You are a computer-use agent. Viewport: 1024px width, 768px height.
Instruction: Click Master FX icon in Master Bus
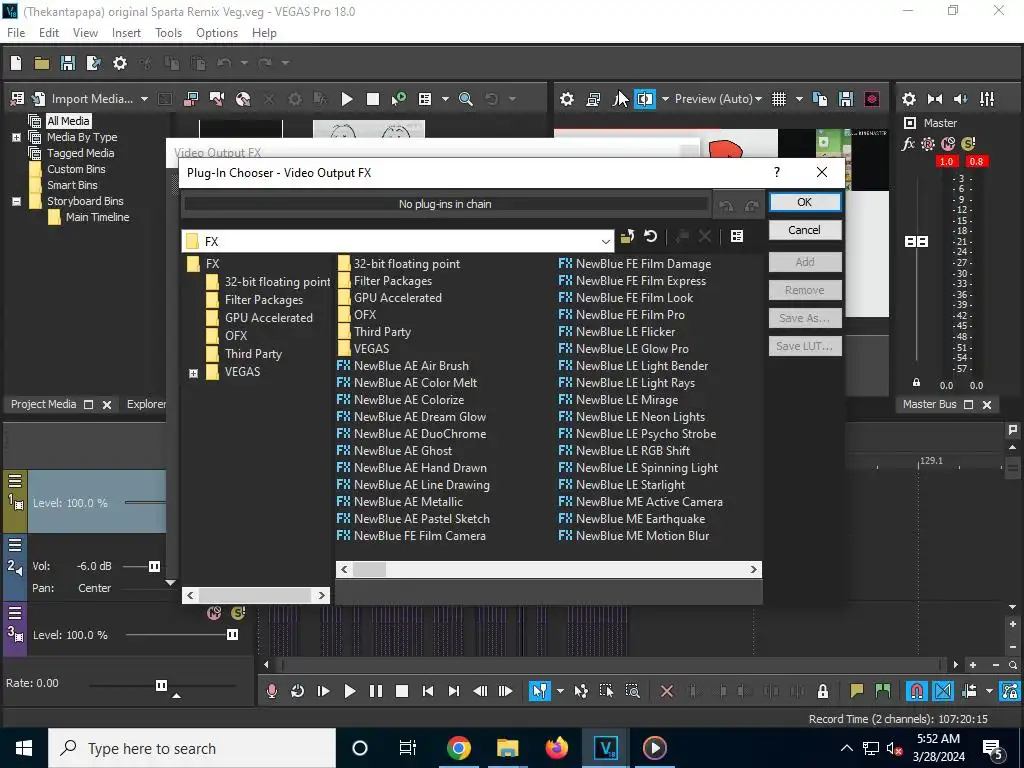pos(908,144)
